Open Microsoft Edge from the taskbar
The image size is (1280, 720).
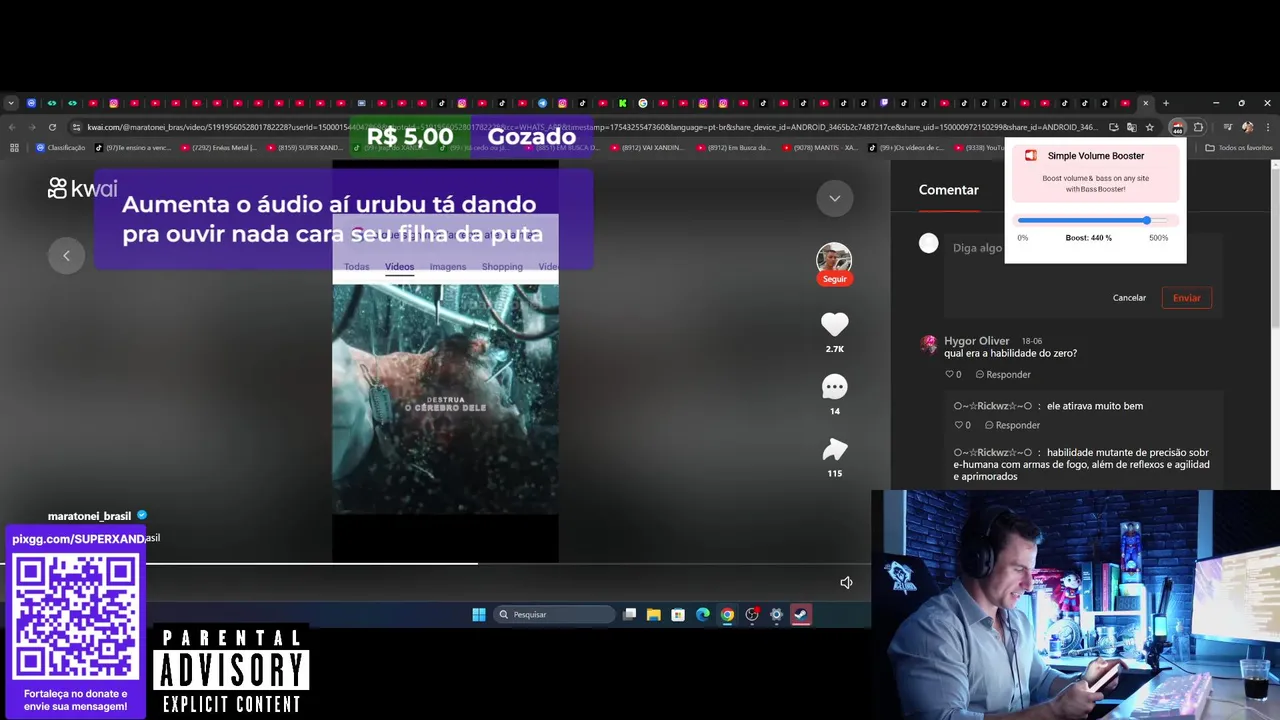703,615
